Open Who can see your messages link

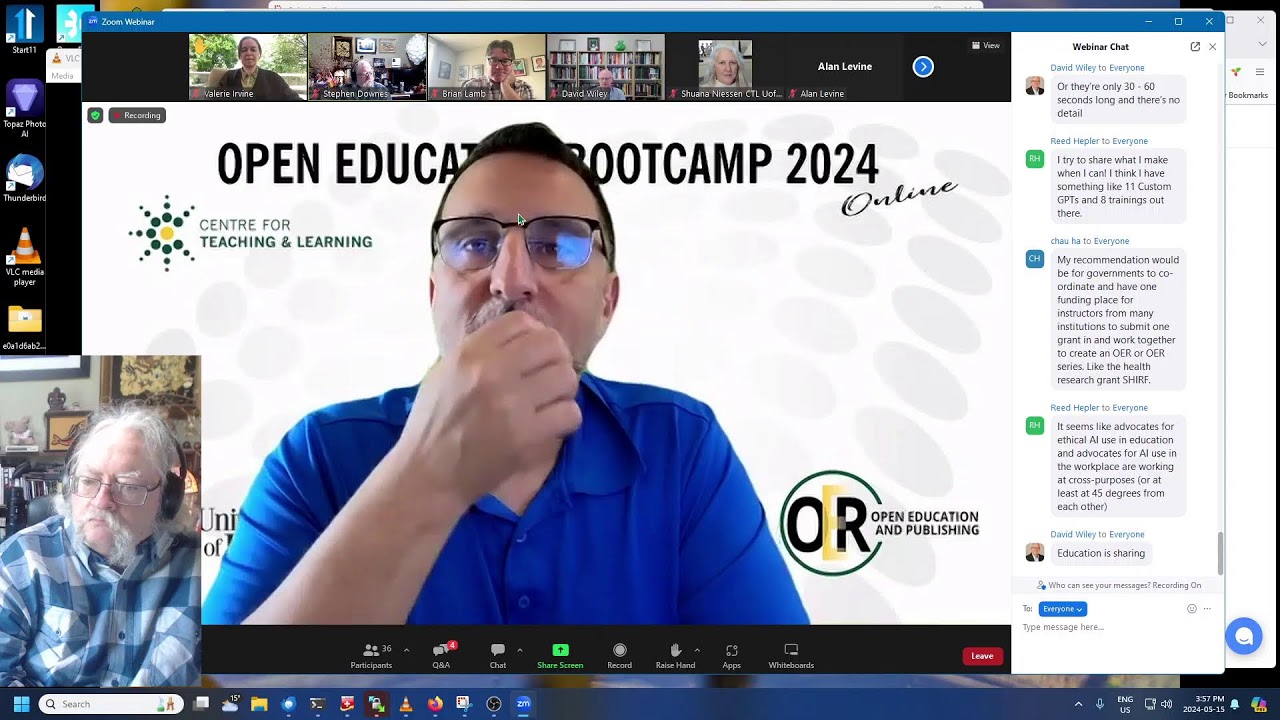pyautogui.click(x=1119, y=585)
